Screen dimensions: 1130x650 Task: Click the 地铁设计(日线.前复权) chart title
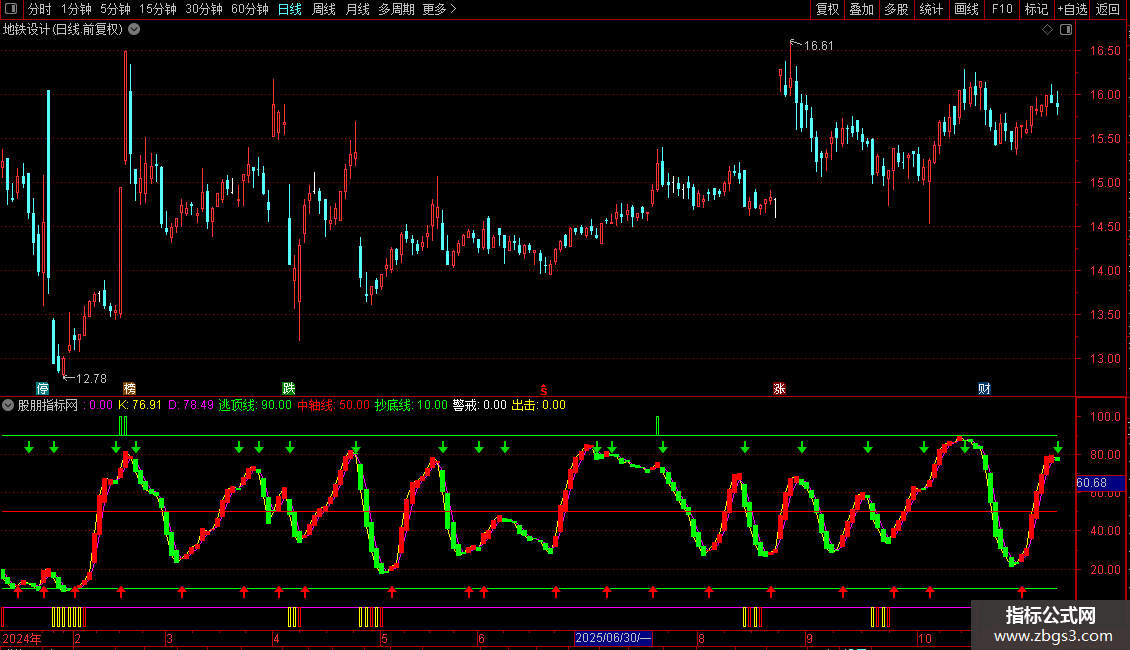(x=63, y=30)
